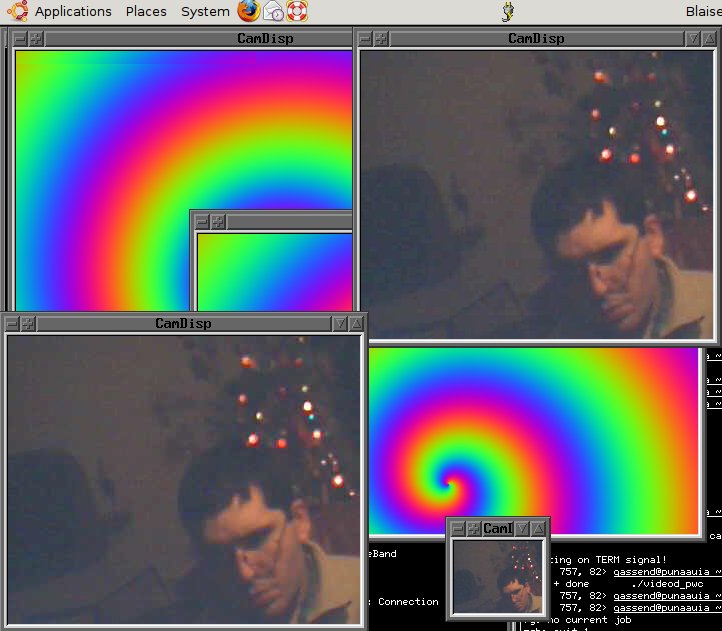Open the System menu
Viewport: 722px width, 631px height.
coord(205,12)
